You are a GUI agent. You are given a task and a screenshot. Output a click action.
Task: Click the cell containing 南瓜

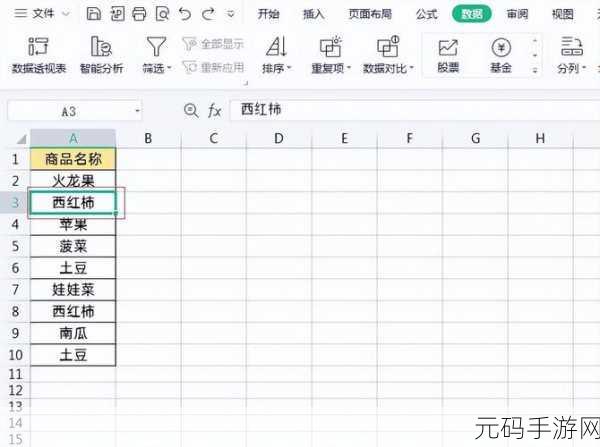(x=73, y=333)
